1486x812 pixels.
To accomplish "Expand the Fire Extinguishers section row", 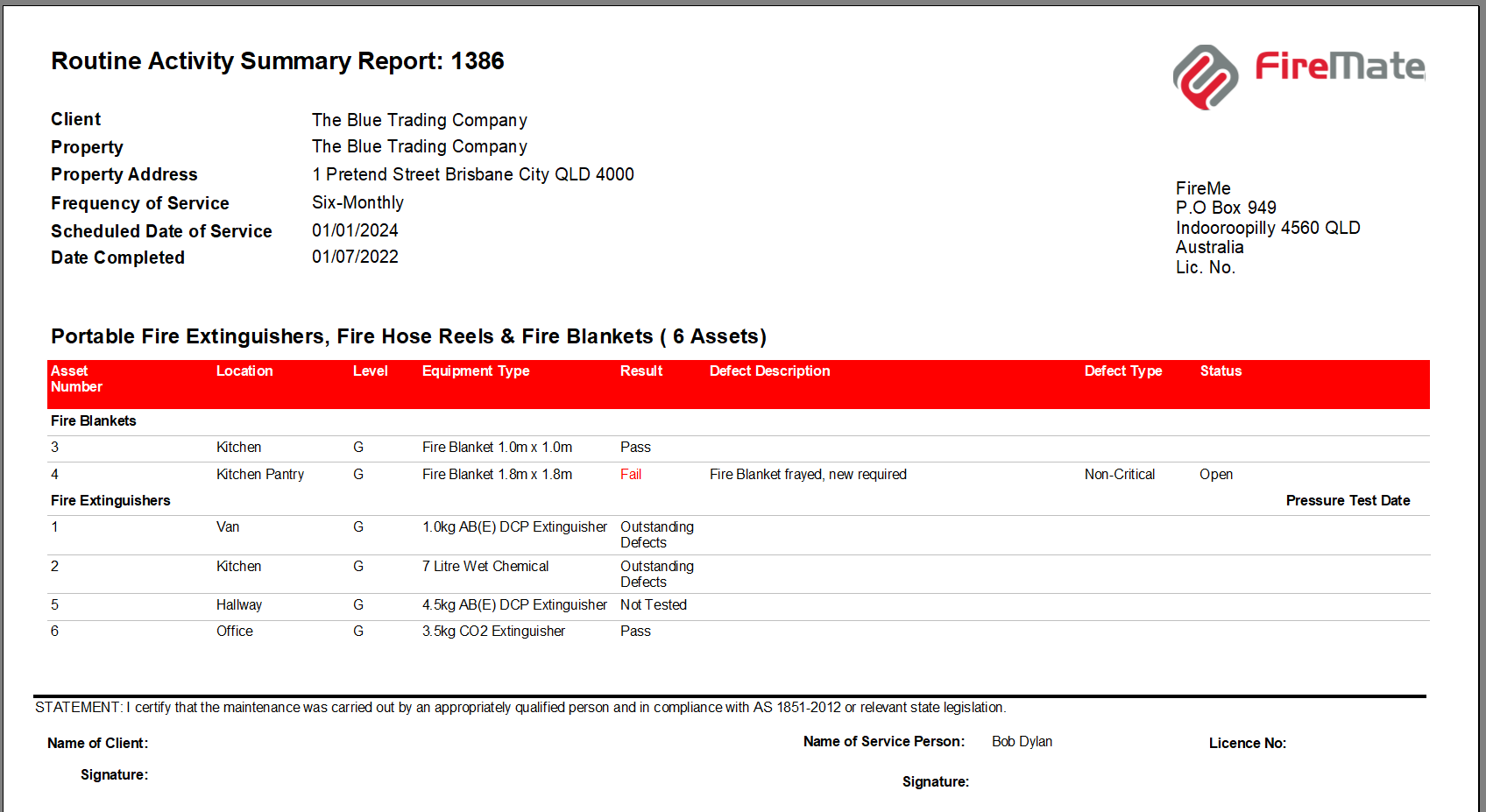I will [110, 500].
